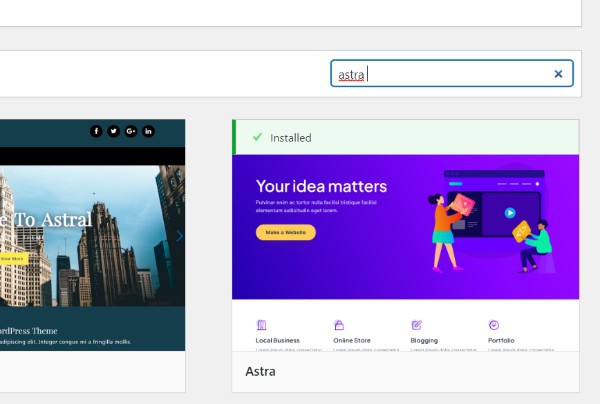Click the Online Store icon

(339, 325)
